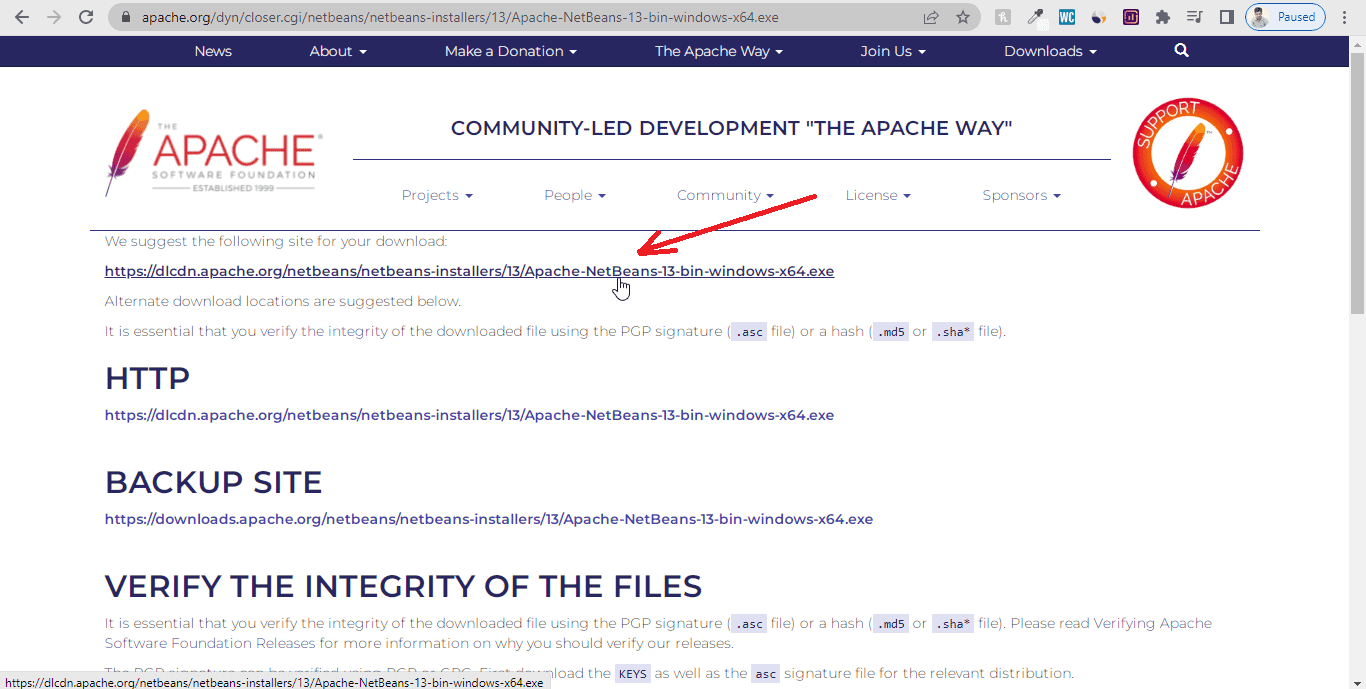Open the media control playlist icon

point(1194,17)
